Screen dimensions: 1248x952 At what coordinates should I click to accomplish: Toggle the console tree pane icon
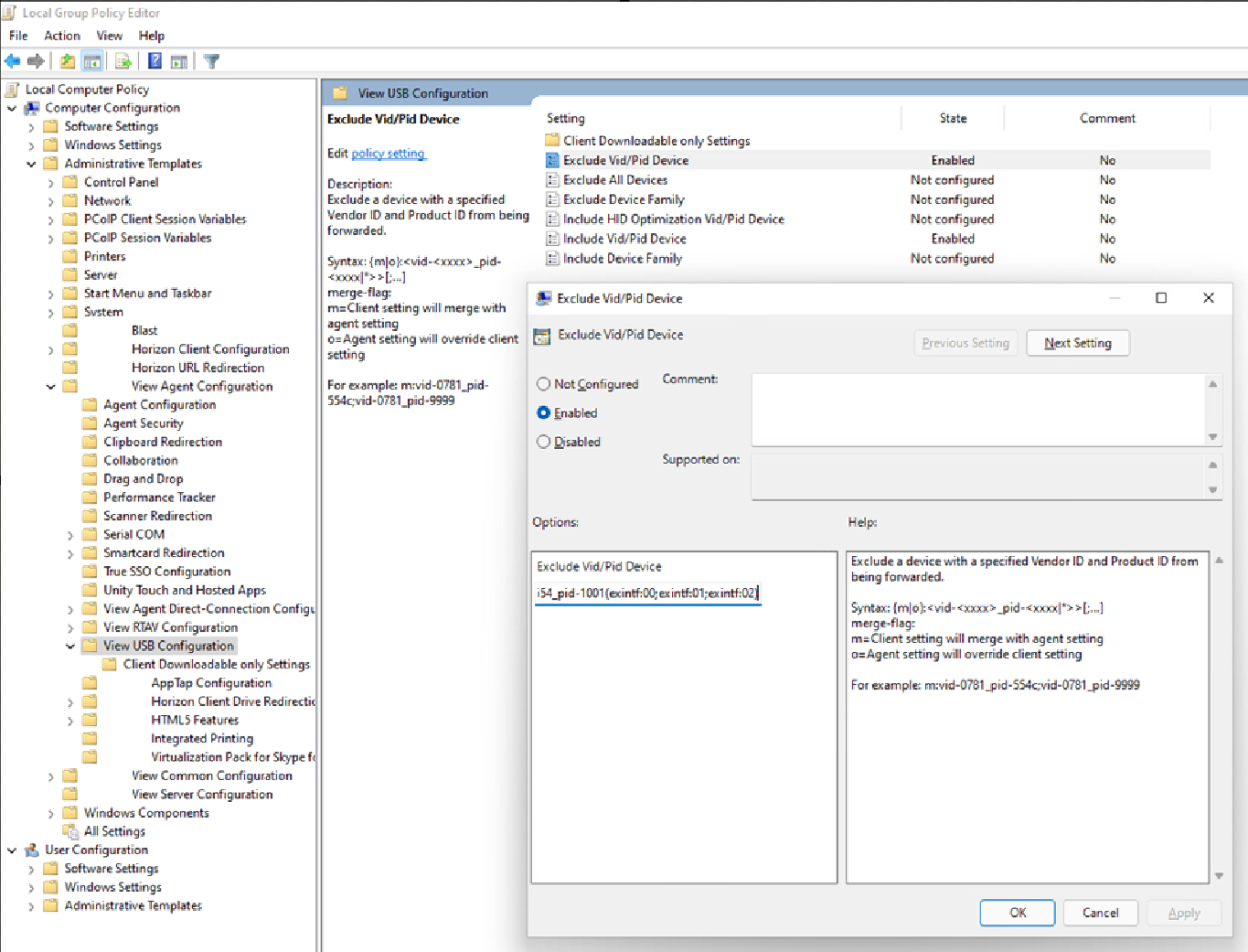[x=91, y=60]
